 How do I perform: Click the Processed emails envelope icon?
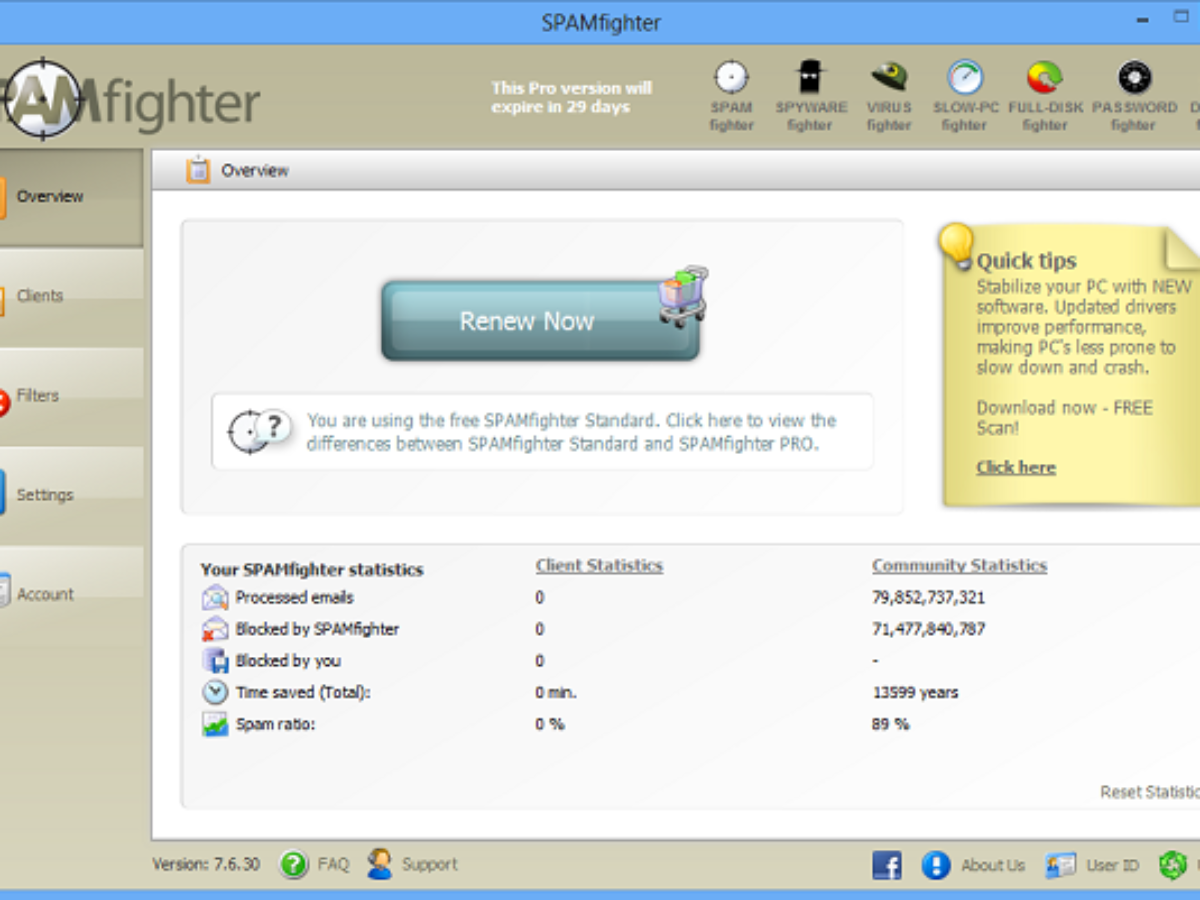(x=215, y=598)
